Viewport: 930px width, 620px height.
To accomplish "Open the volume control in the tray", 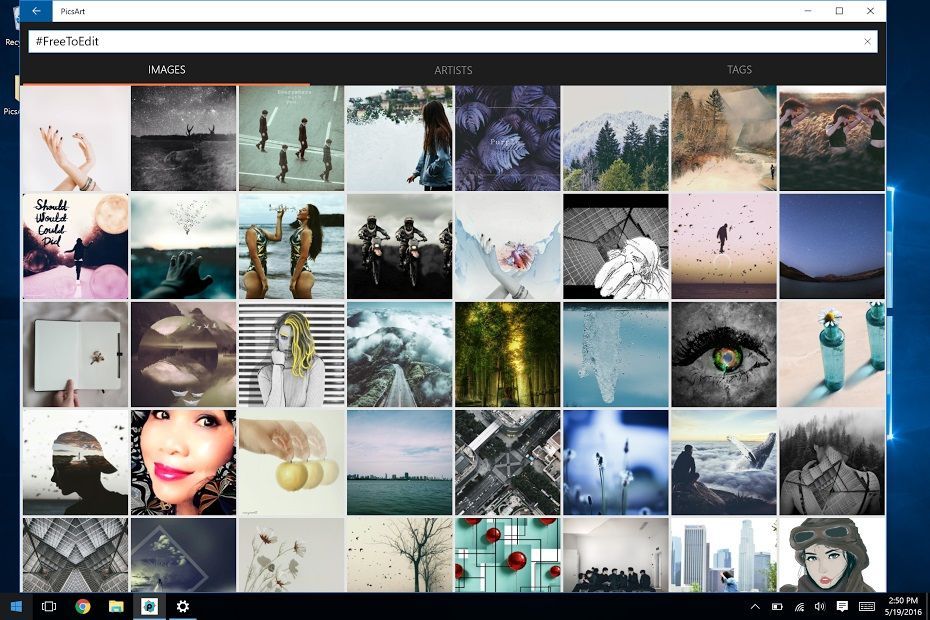I will point(821,606).
